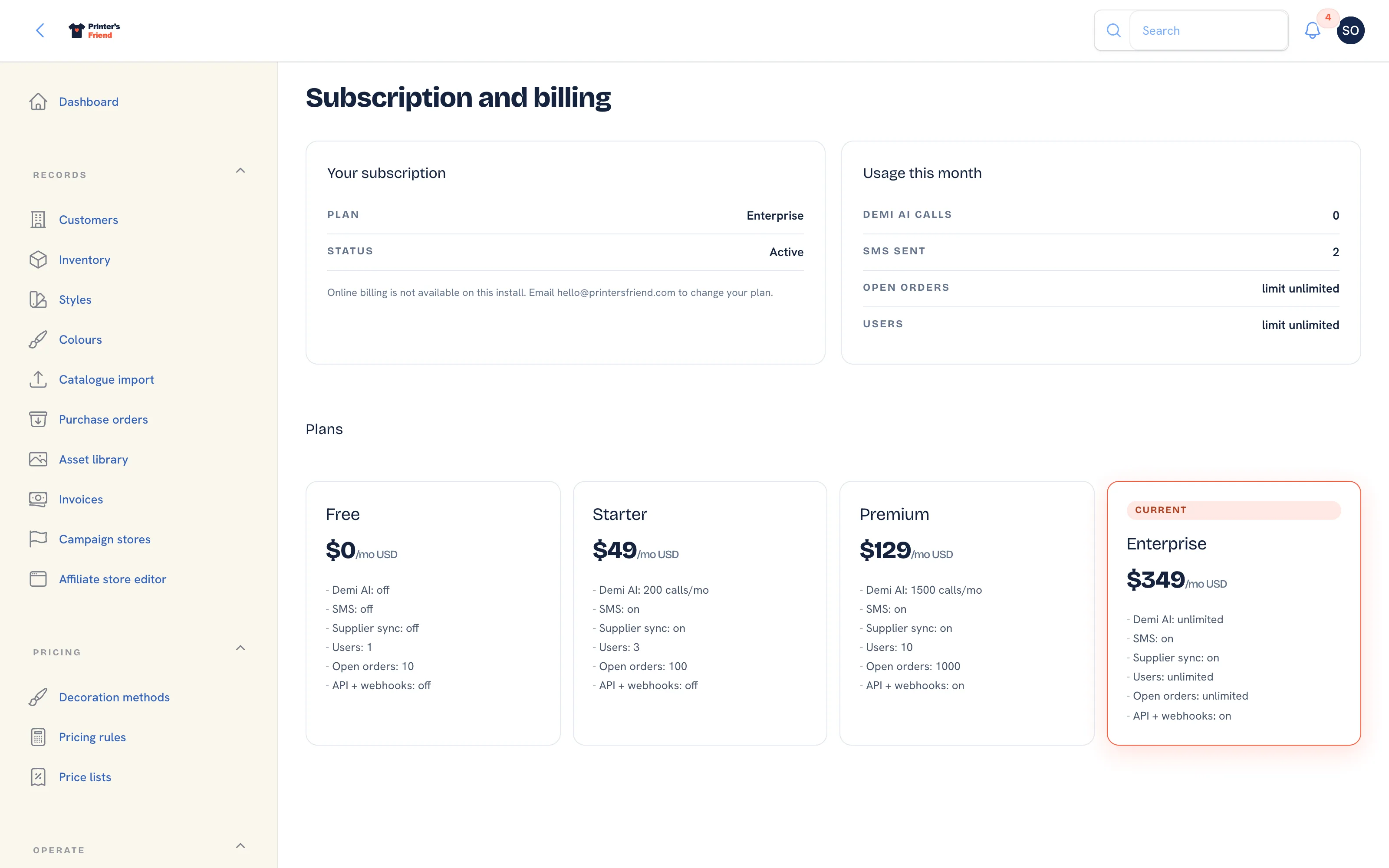Go to Dashboard

(89, 102)
